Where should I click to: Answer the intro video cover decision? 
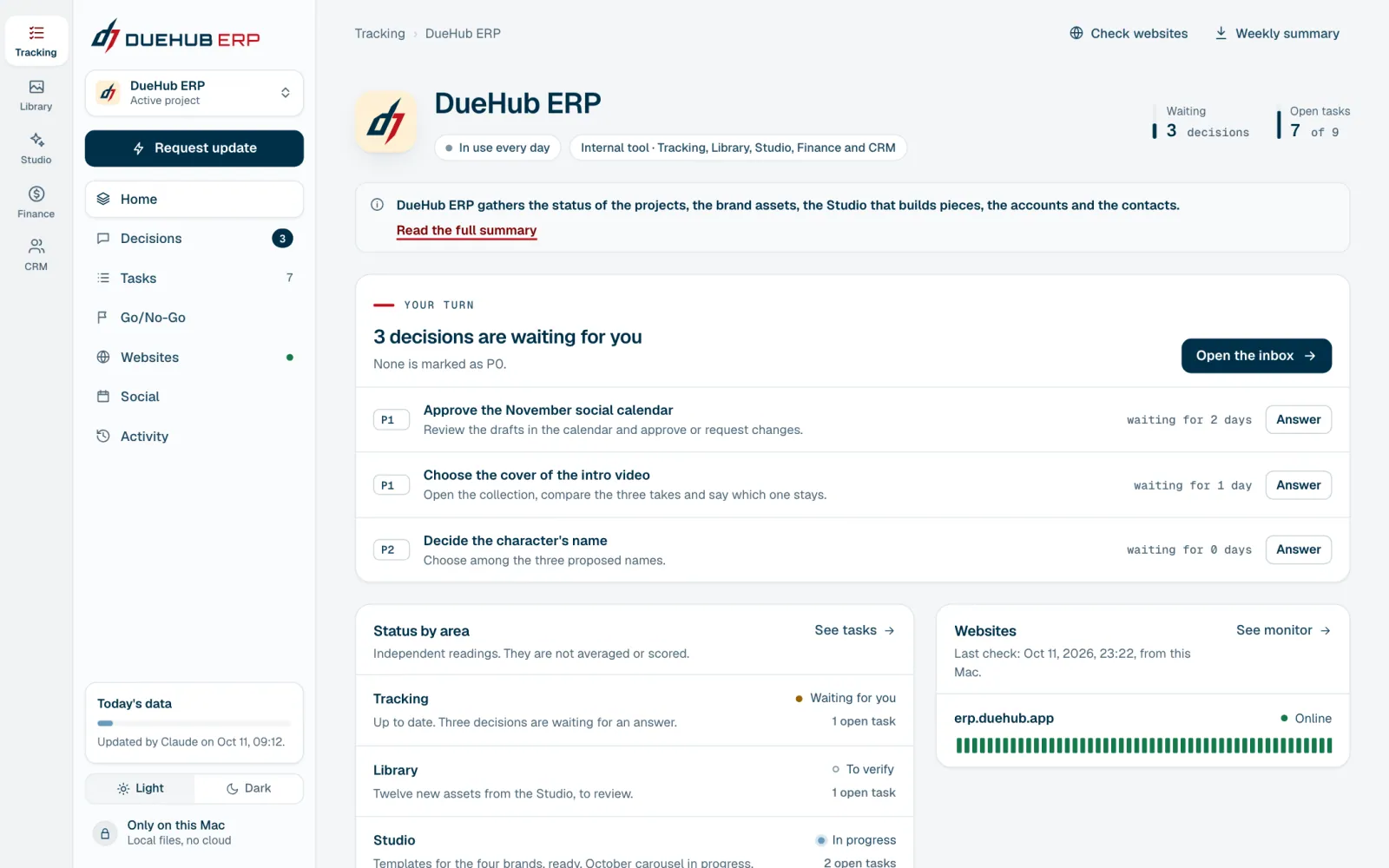click(1298, 485)
